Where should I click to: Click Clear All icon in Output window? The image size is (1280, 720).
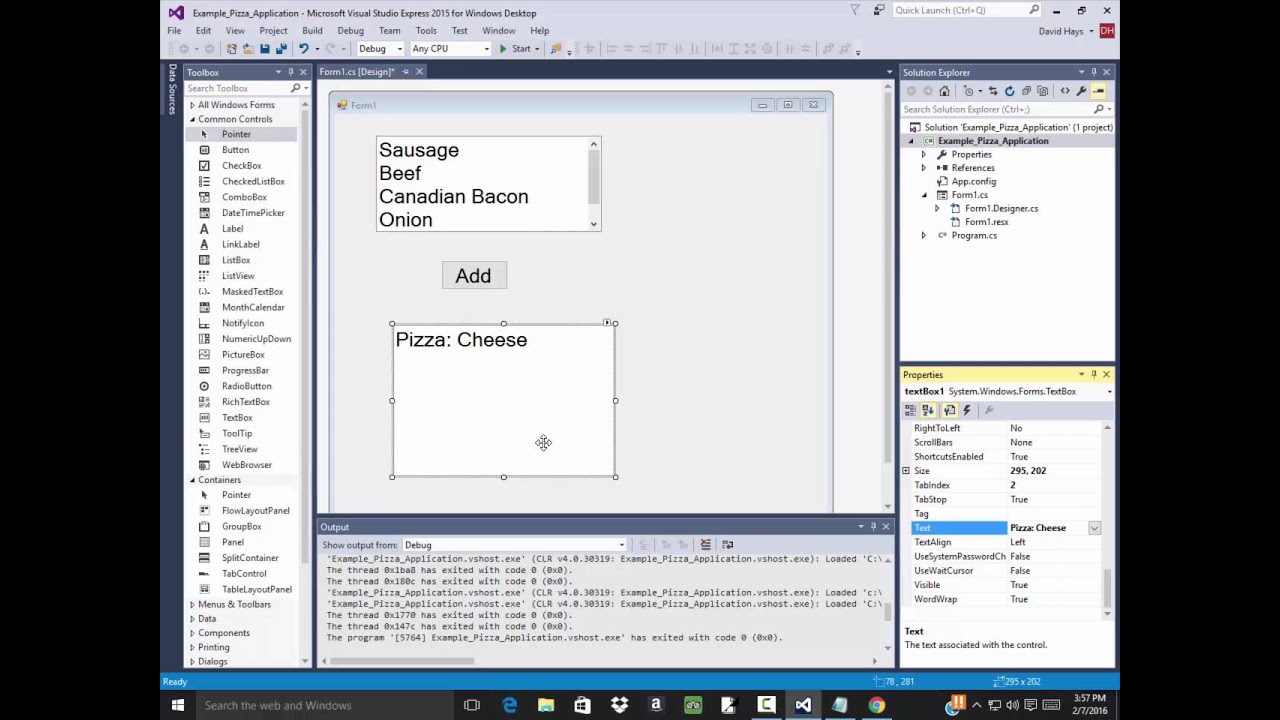click(x=705, y=545)
